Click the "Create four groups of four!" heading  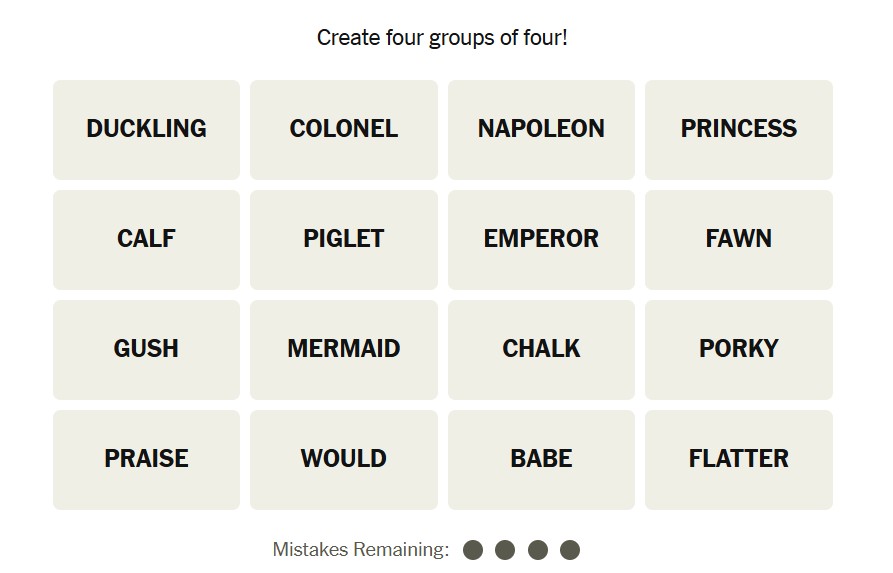(442, 38)
